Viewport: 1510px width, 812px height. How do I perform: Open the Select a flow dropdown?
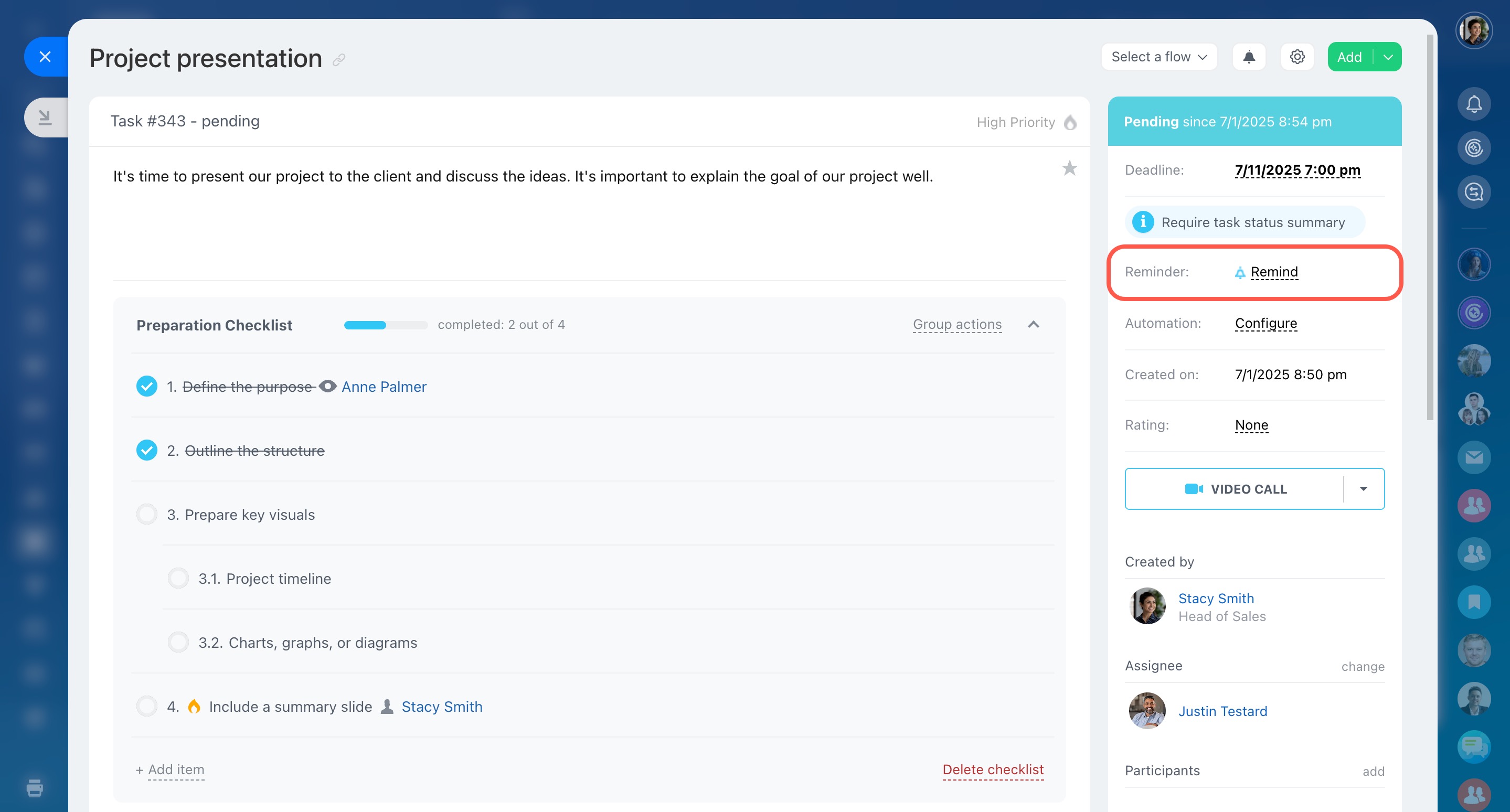1159,57
